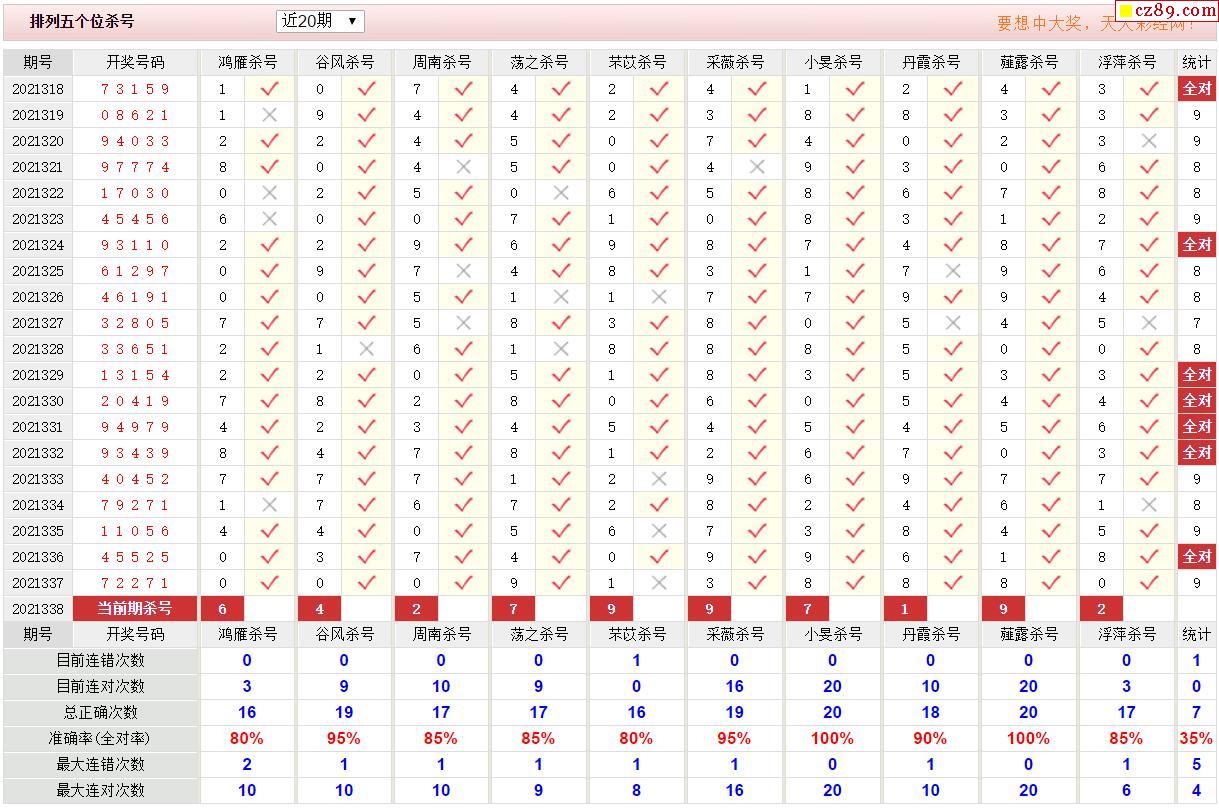Click the X mark for 采薇杀号 in row 2021321
Image resolution: width=1219 pixels, height=809 pixels.
tap(757, 167)
